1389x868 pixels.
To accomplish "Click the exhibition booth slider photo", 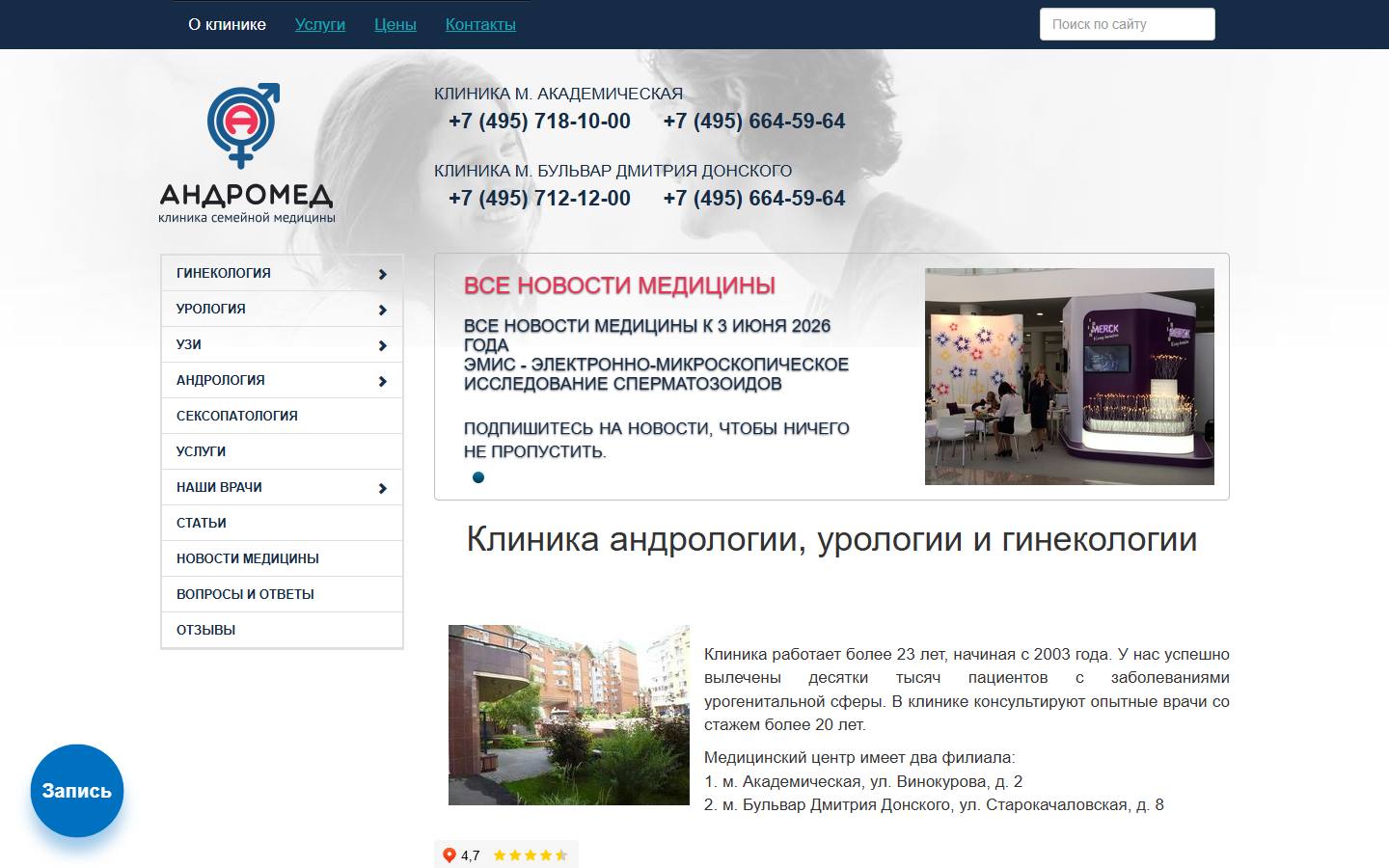I will [1070, 376].
